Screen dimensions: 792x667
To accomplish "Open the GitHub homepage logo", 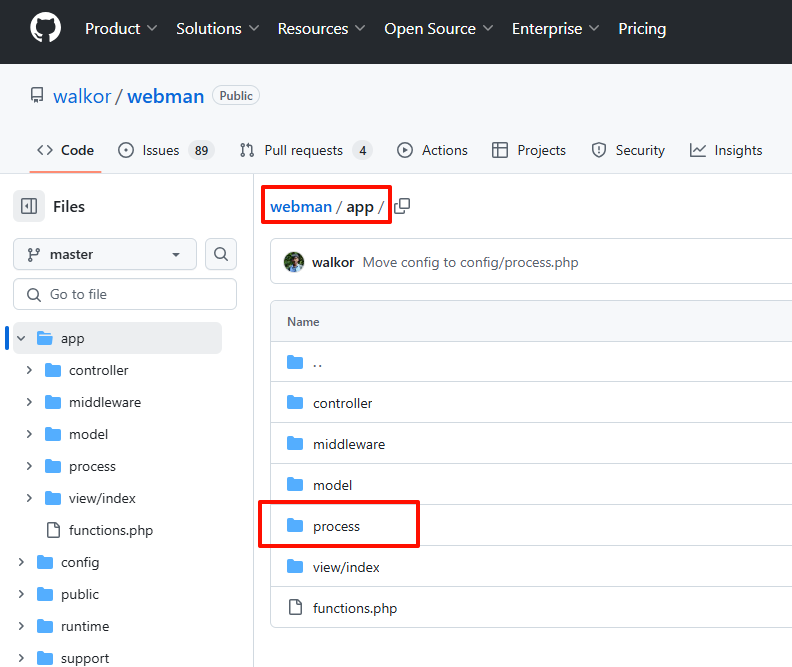I will pos(45,28).
